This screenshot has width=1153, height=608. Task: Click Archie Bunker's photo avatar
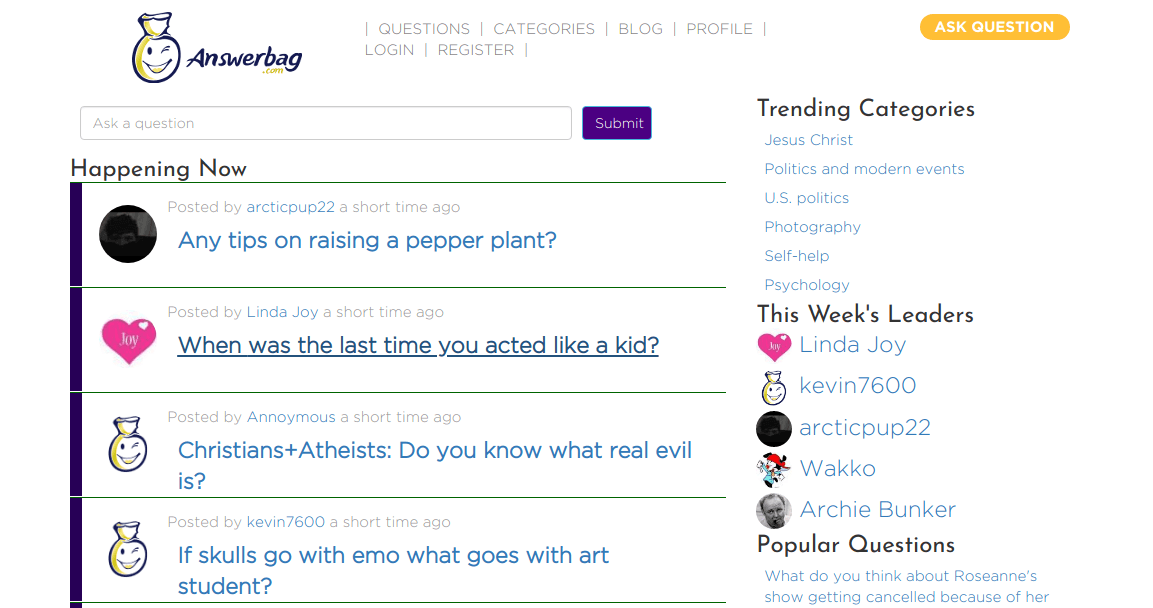[x=774, y=511]
